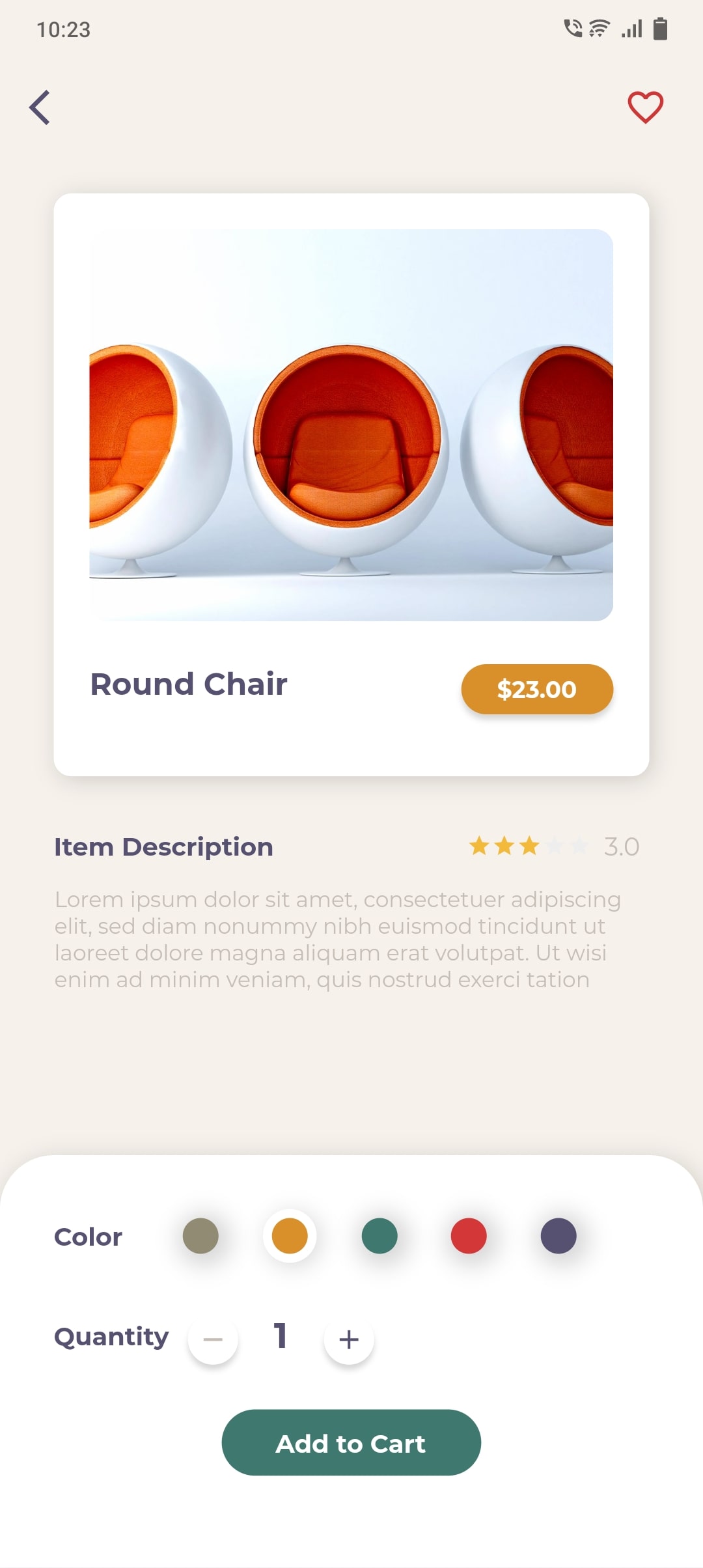Tap the Wi-Fi calling phone icon

[573, 29]
